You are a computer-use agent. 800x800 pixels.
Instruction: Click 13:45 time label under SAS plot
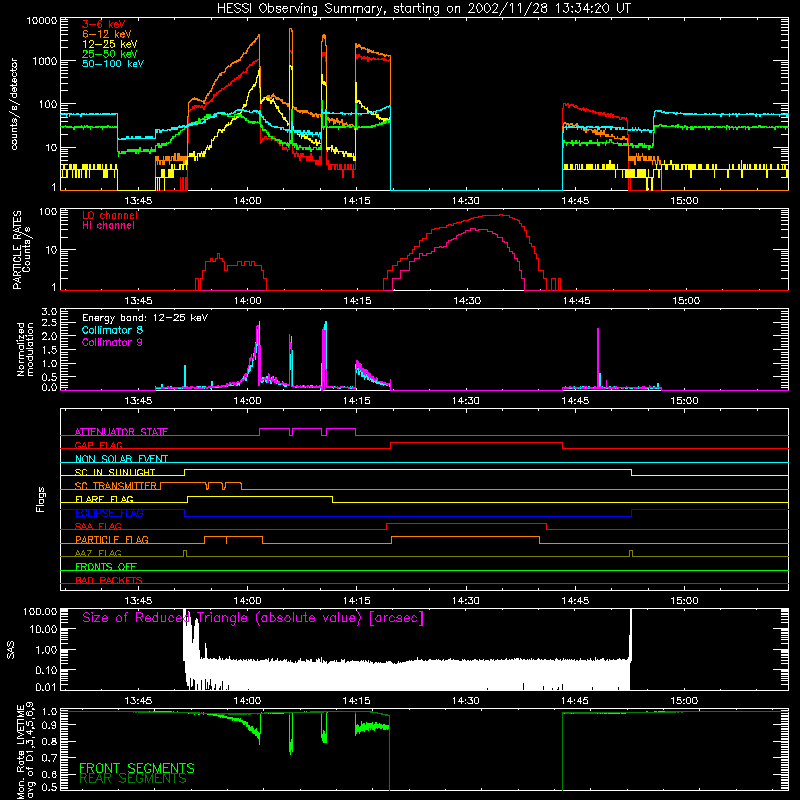click(138, 701)
